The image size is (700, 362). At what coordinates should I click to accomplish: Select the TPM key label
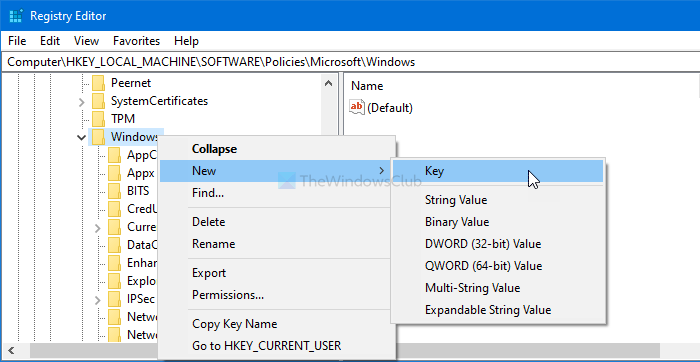click(123, 119)
